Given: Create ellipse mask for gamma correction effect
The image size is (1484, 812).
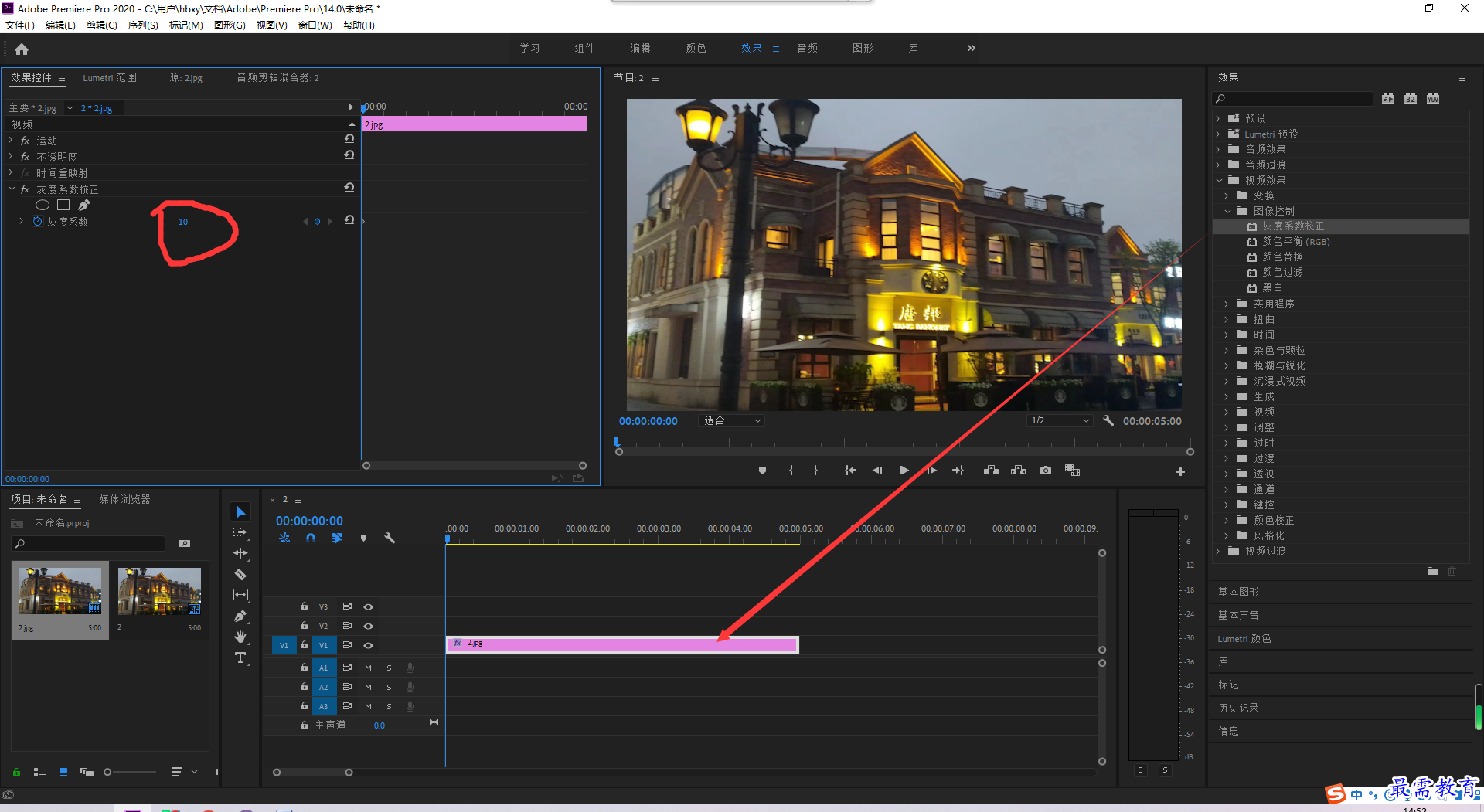Looking at the screenshot, I should click(43, 205).
